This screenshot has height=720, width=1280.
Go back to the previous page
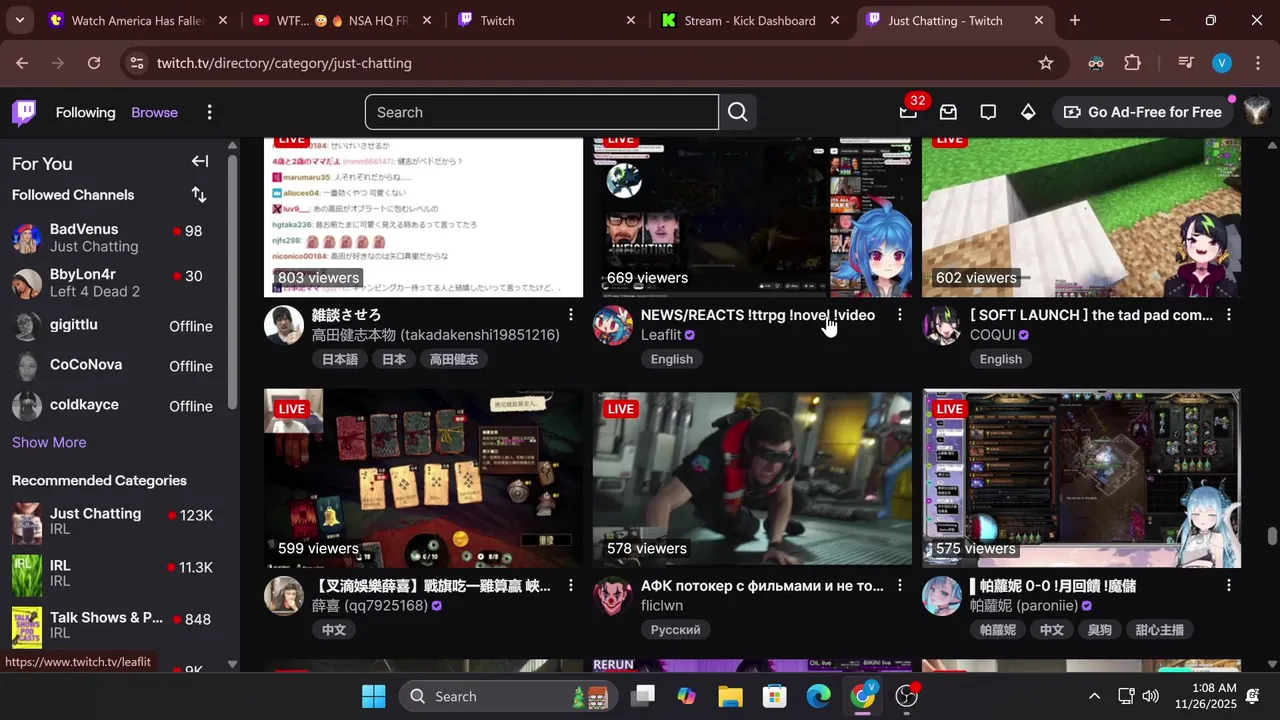22,63
